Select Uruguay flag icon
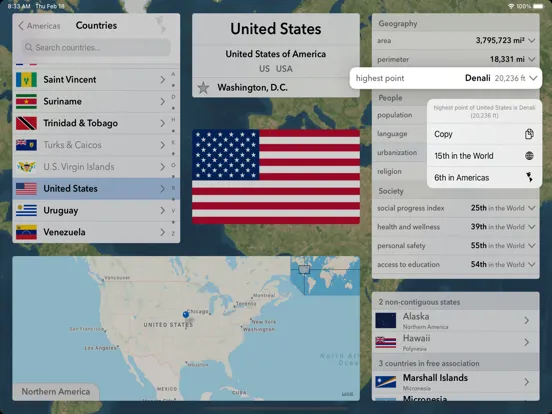 pyautogui.click(x=26, y=210)
